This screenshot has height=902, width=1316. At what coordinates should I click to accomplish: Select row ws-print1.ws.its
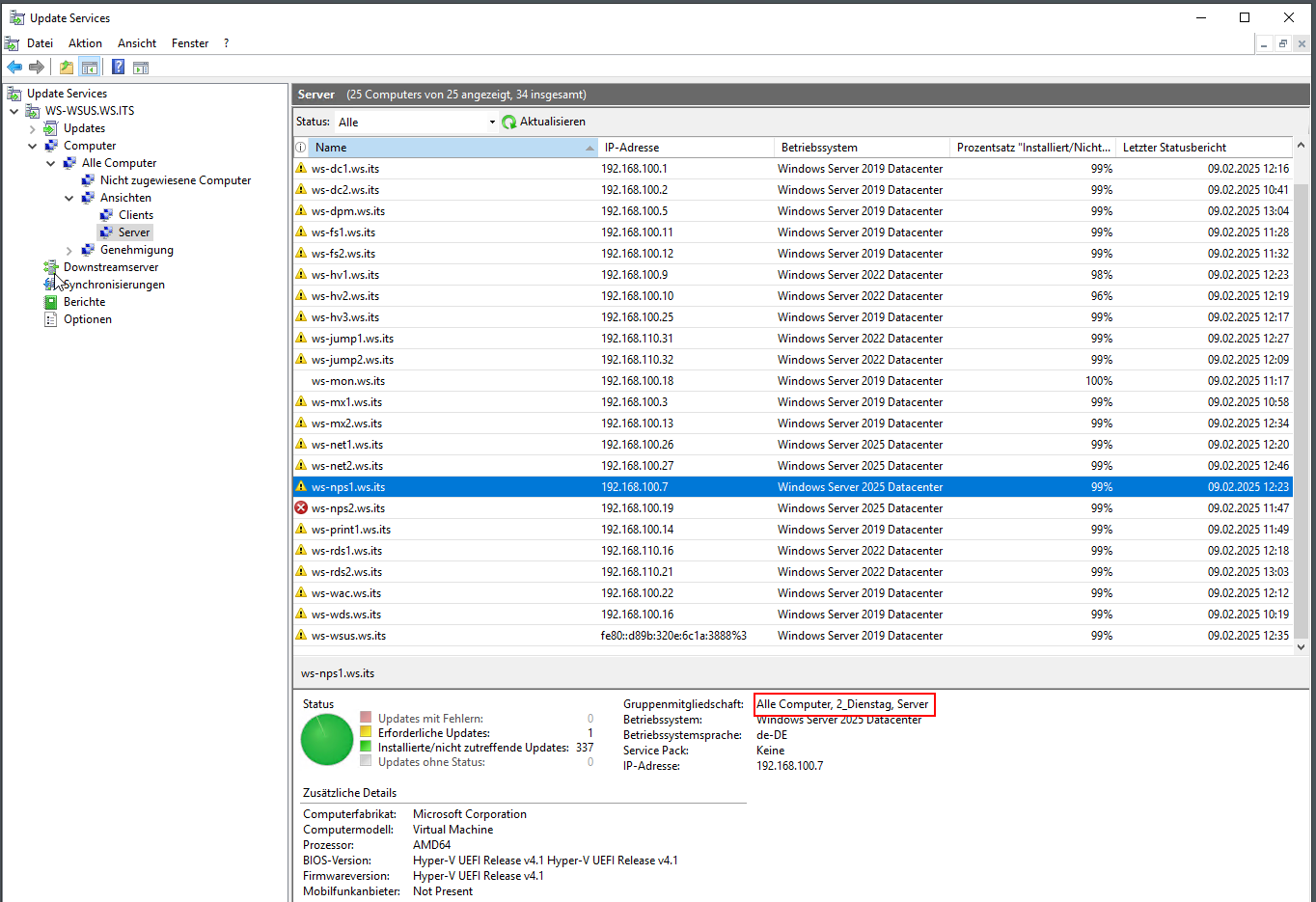[x=792, y=530]
